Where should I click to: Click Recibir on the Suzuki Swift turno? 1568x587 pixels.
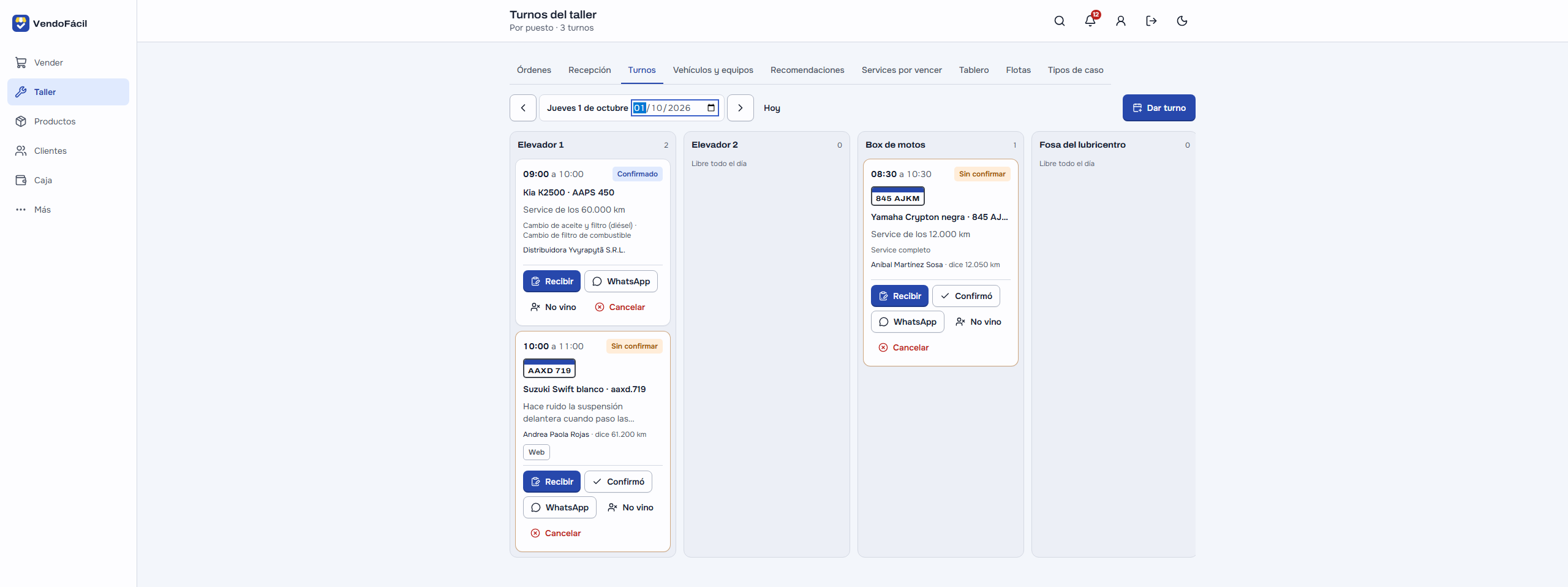click(x=552, y=482)
